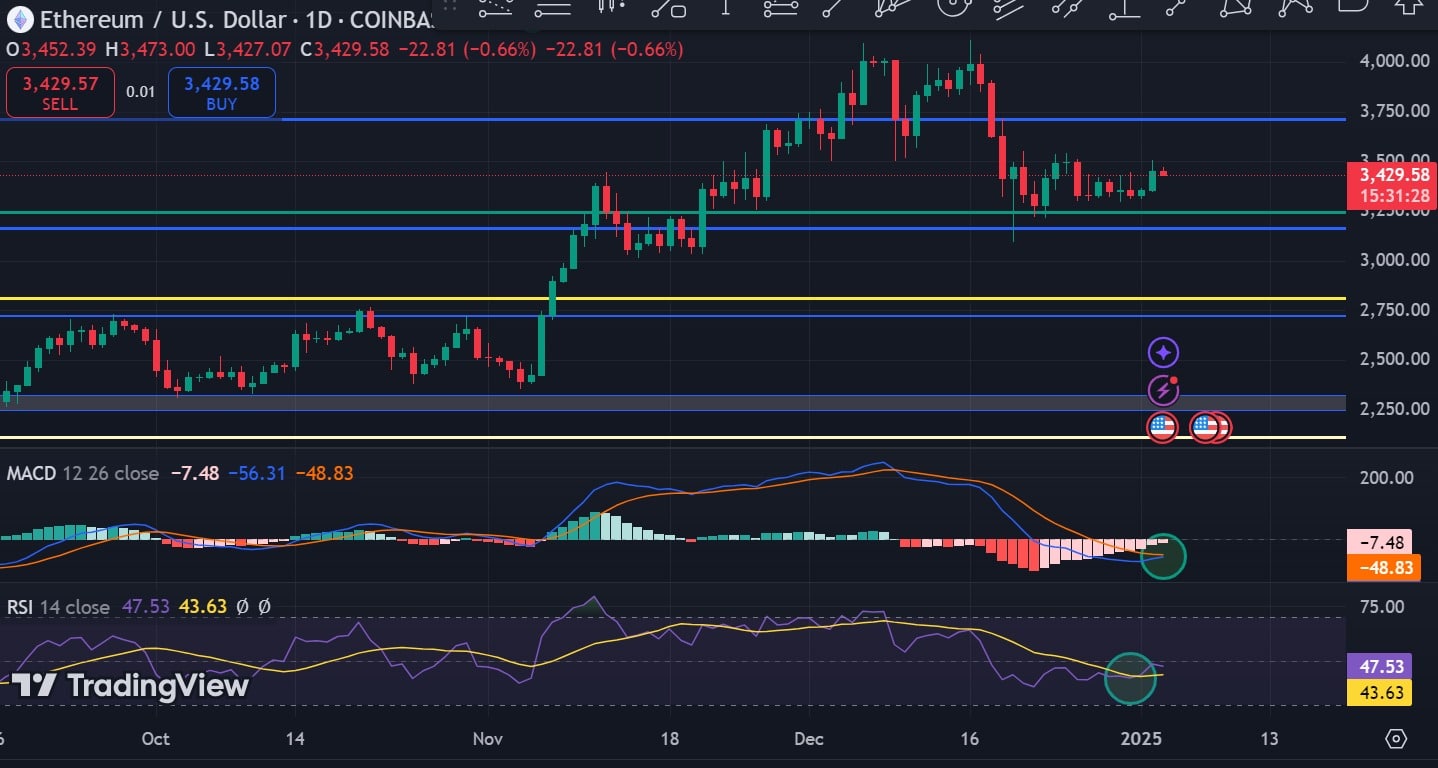Screen dimensions: 1438x768
Task: Click the SELL price button
Action: 60,92
